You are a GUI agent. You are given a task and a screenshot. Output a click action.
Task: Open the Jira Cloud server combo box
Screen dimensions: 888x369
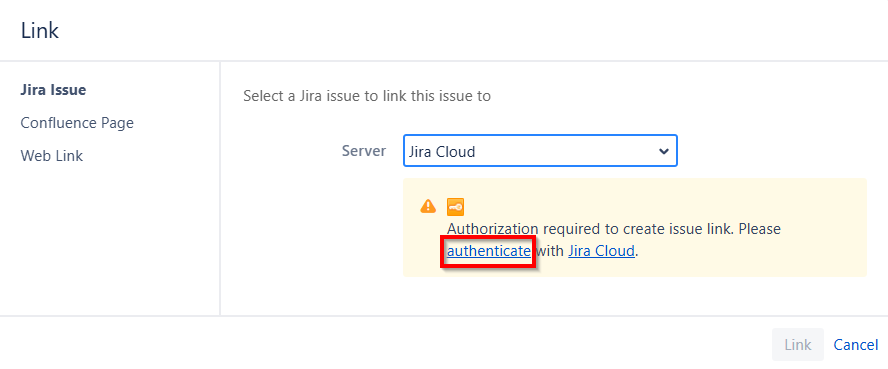[x=540, y=151]
